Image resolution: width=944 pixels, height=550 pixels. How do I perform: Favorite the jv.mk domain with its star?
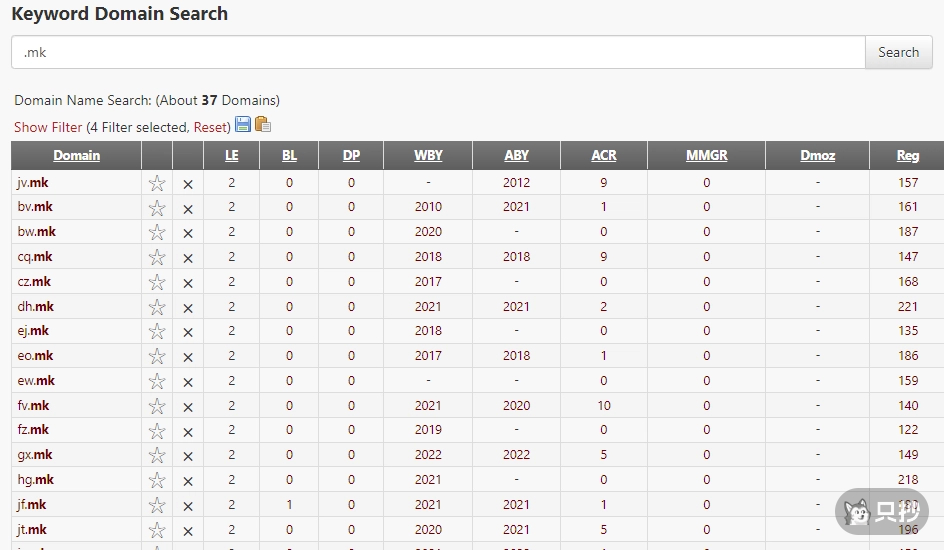[157, 183]
